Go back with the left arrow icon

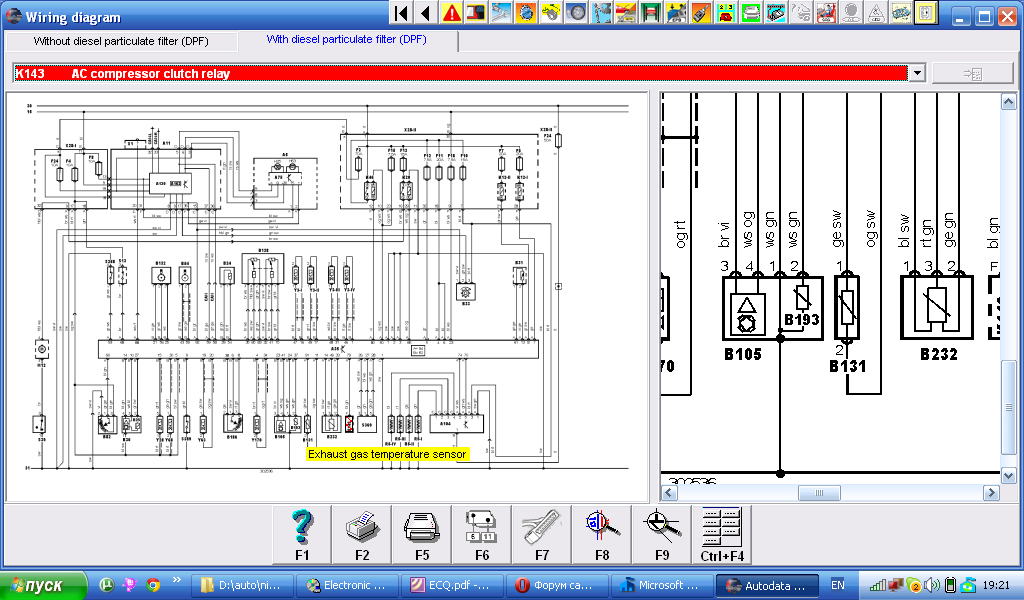pos(426,13)
